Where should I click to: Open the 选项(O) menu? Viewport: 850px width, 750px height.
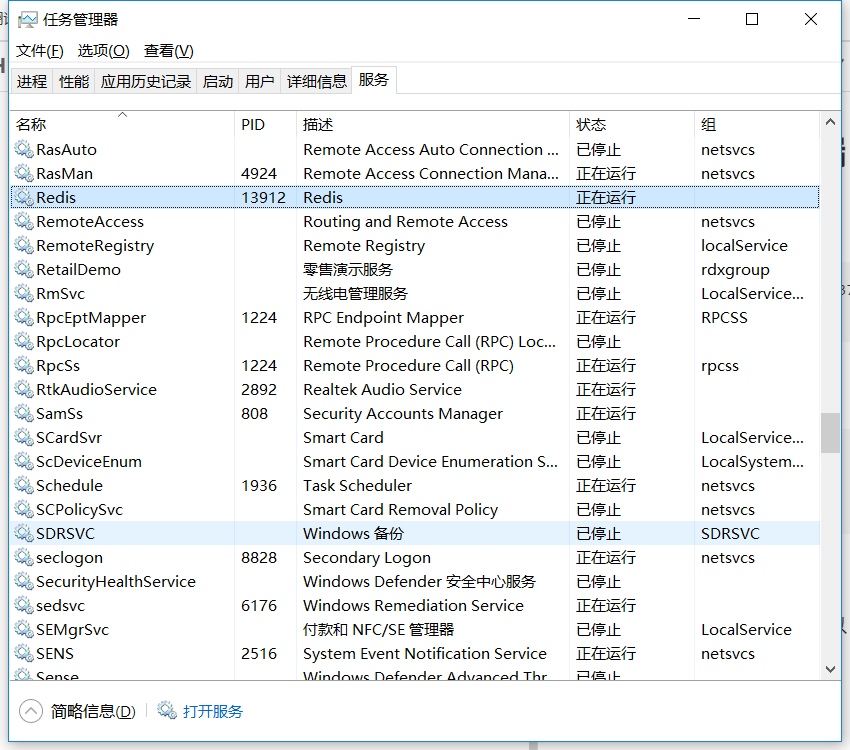pos(104,51)
